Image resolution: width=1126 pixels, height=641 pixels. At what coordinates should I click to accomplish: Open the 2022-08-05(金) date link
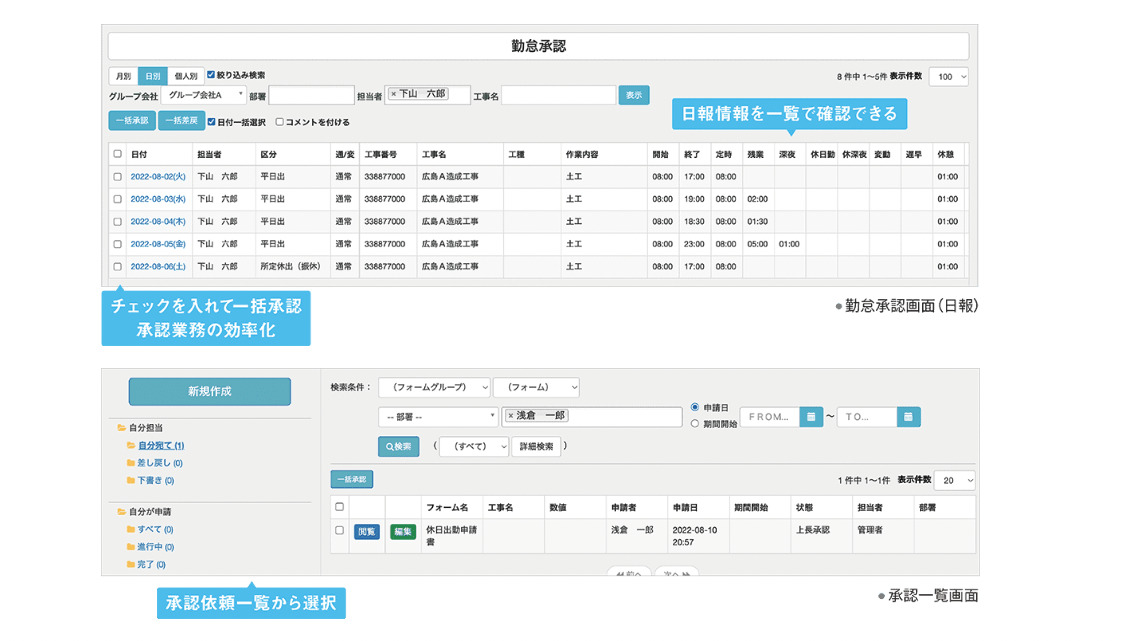(x=158, y=244)
